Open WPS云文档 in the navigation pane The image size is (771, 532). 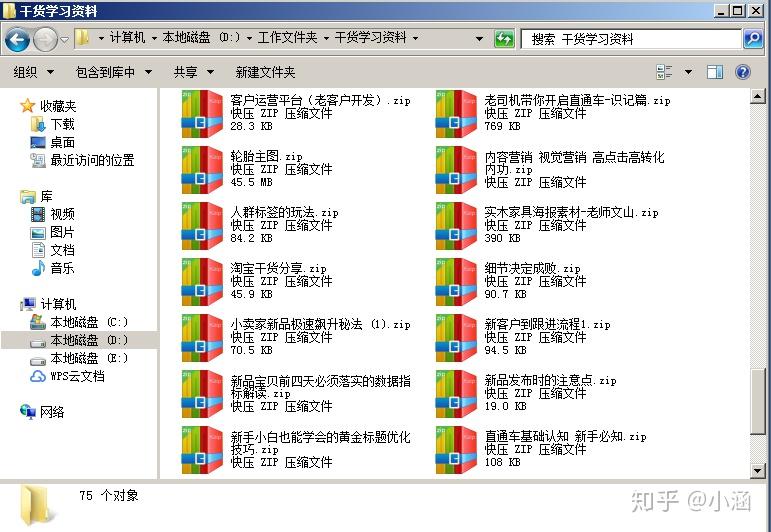pyautogui.click(x=77, y=376)
